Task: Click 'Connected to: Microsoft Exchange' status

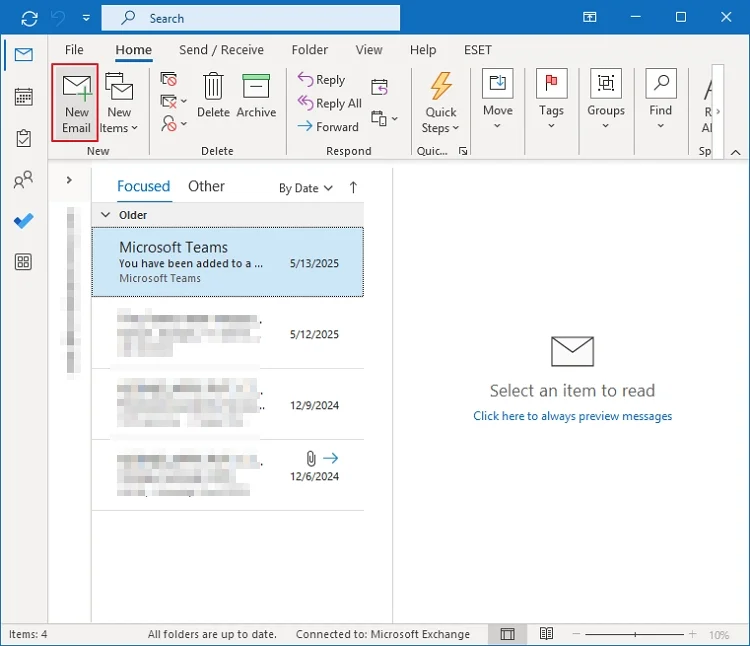Action: pyautogui.click(x=383, y=634)
